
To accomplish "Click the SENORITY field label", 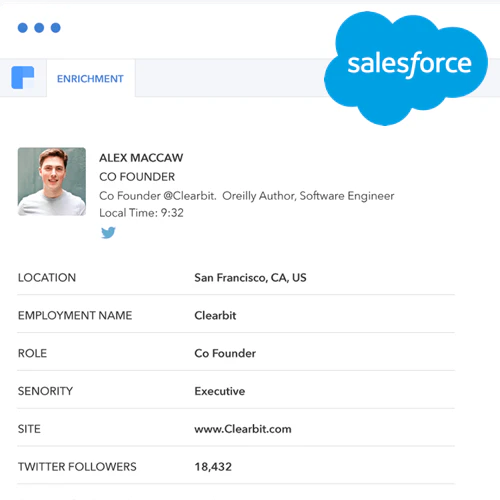I will 45,391.
